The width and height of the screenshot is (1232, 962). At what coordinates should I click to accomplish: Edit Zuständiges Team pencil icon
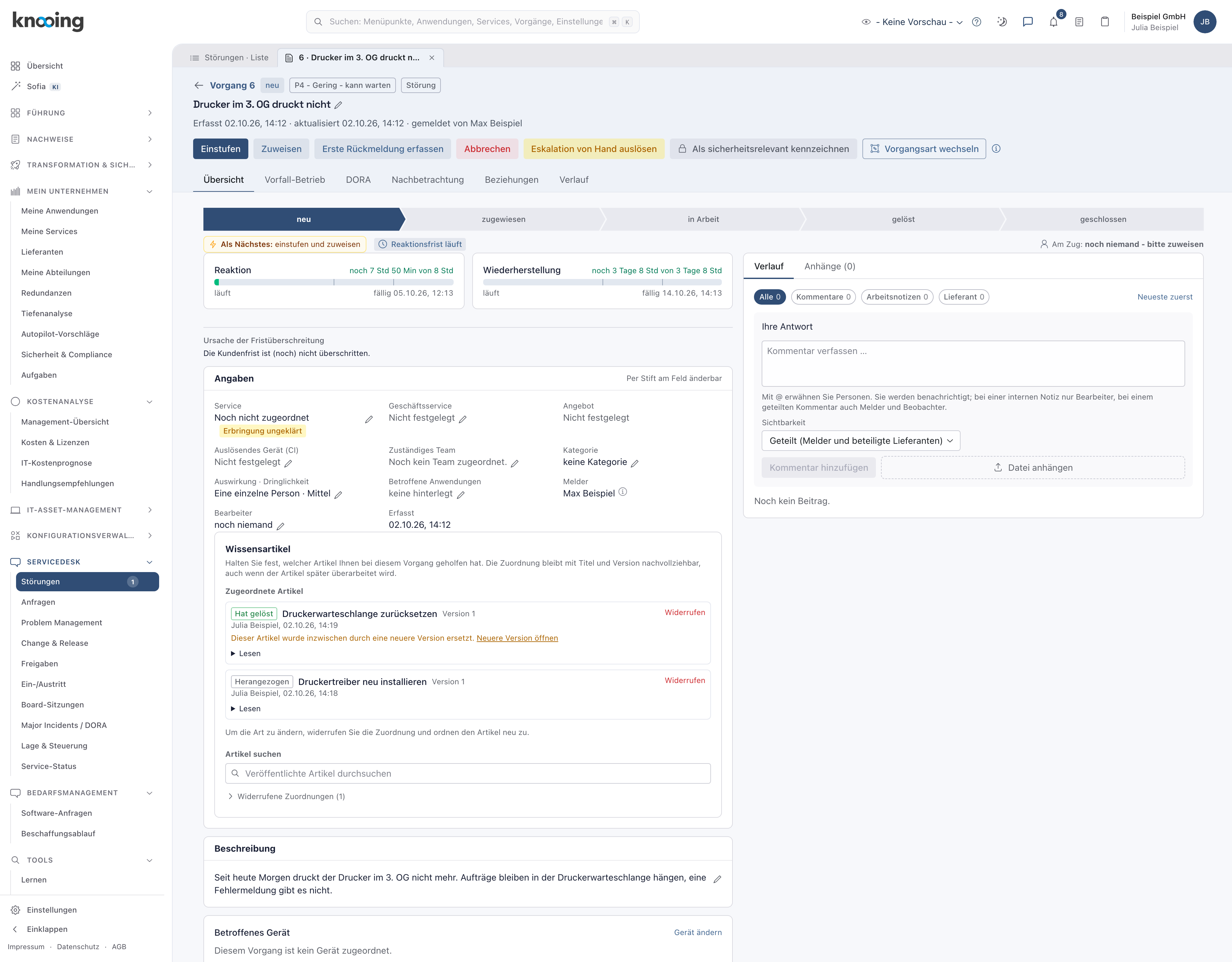click(515, 463)
